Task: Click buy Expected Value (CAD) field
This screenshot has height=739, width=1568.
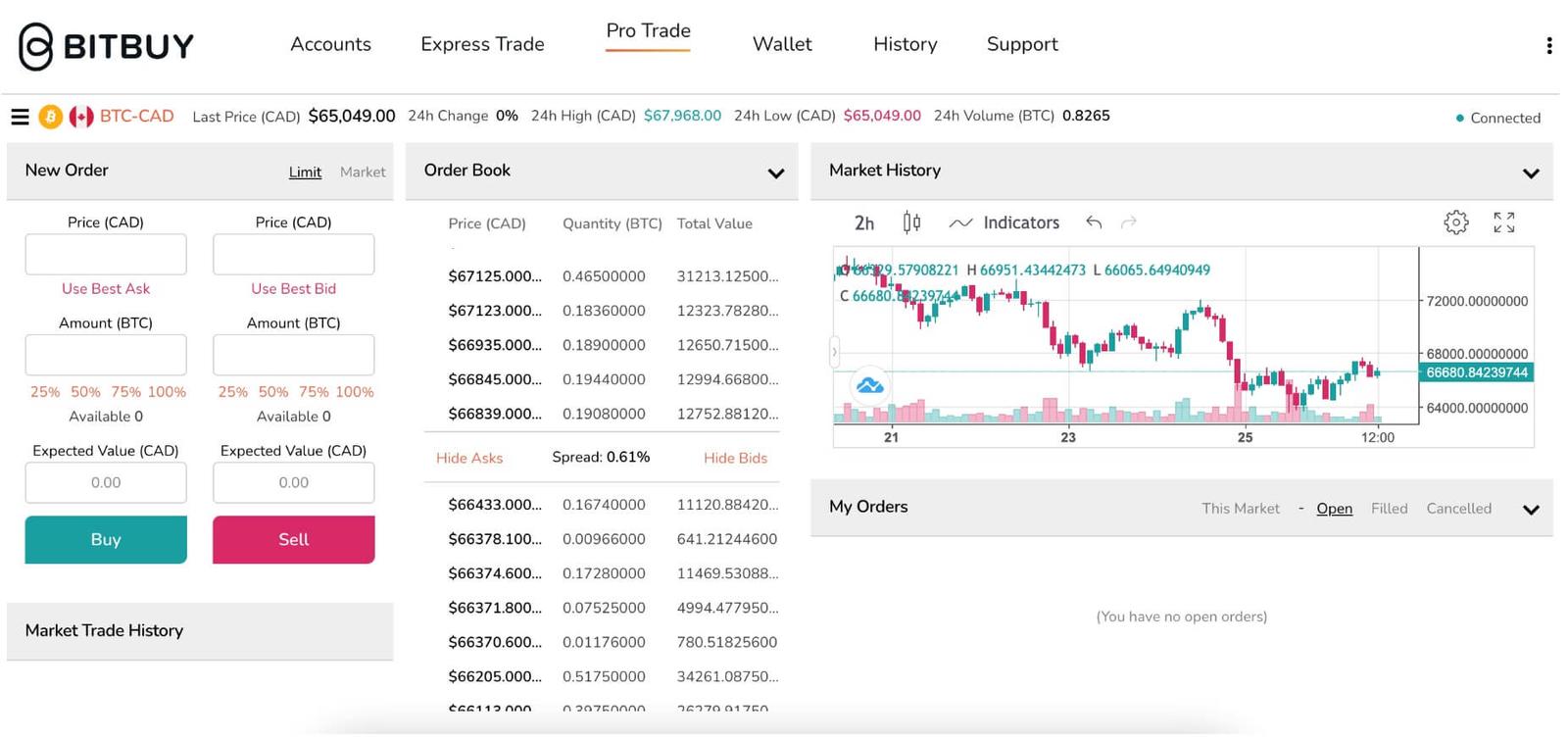Action: point(106,482)
